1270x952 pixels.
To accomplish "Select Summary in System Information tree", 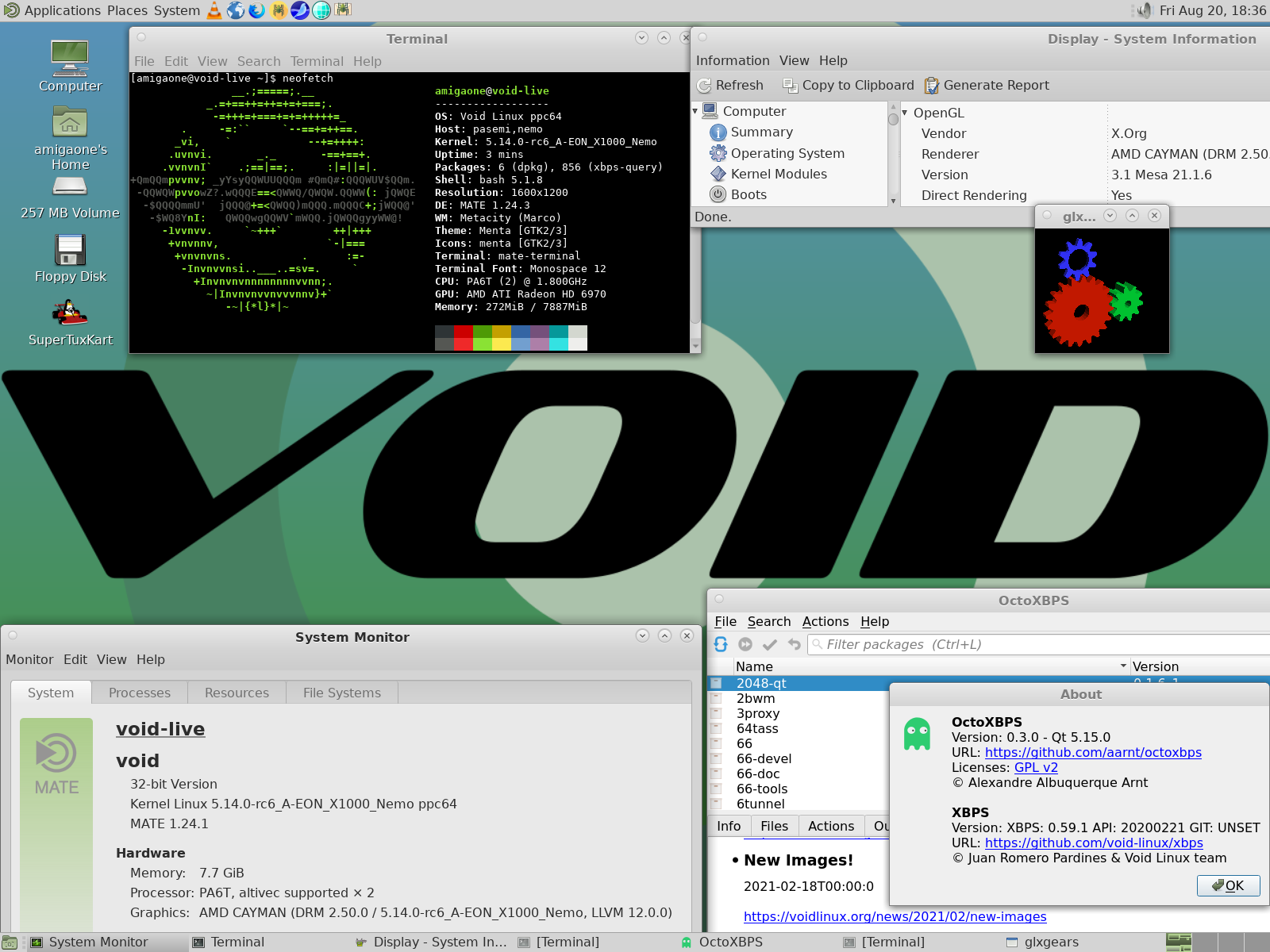I will tap(751, 132).
